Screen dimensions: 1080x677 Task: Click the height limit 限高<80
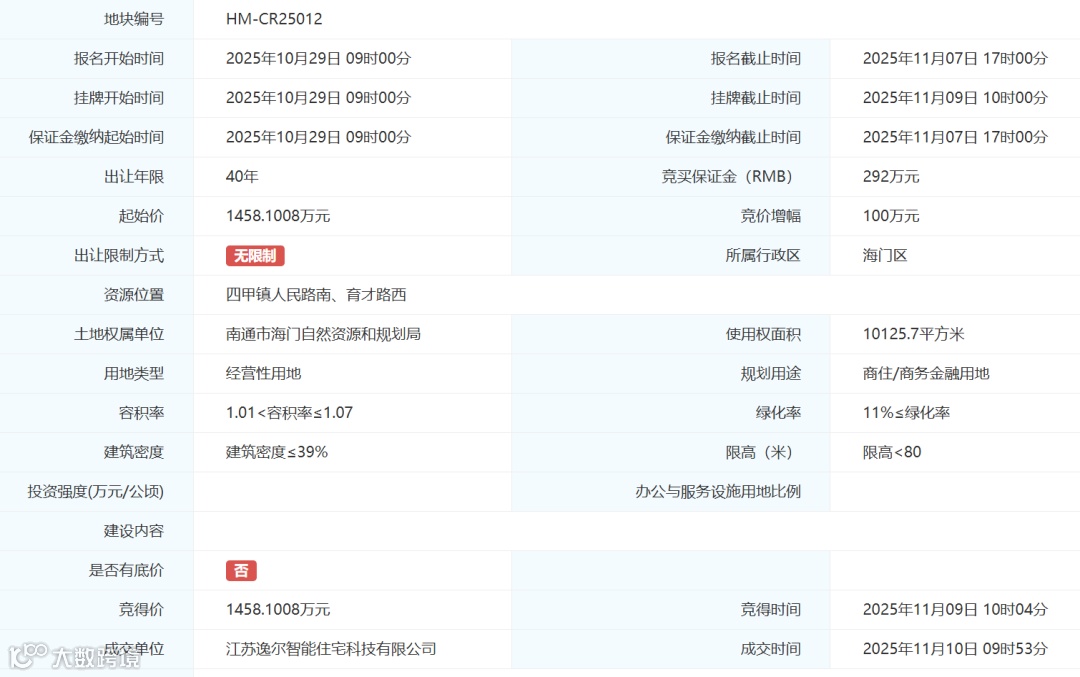click(x=892, y=452)
